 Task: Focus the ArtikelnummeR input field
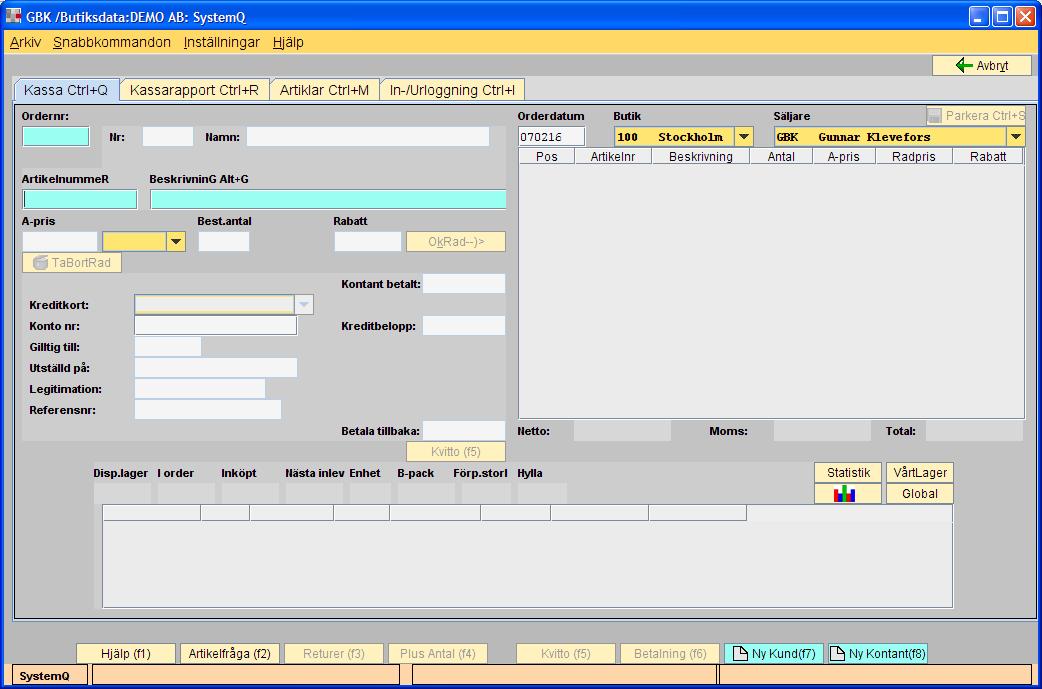coord(80,199)
